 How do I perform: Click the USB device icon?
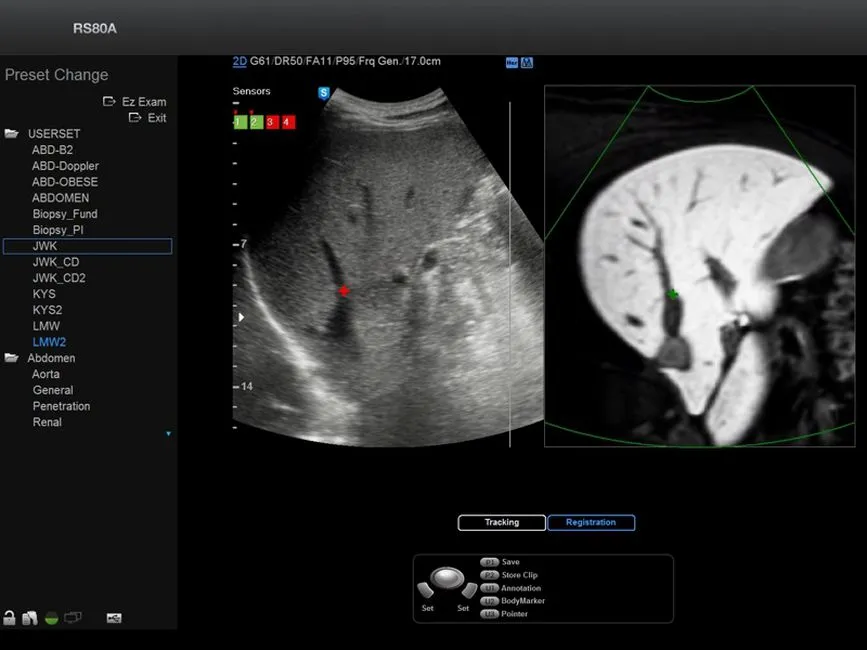coord(113,619)
